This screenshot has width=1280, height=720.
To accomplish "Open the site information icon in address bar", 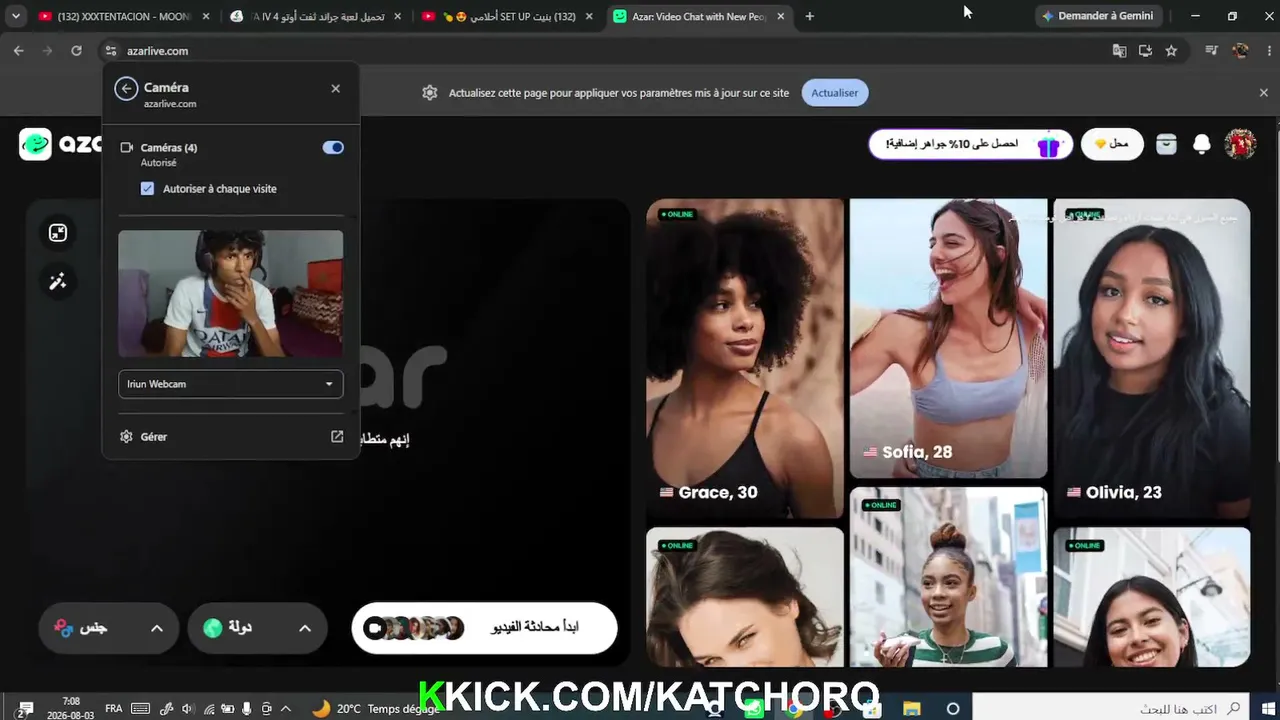I will pos(111,51).
